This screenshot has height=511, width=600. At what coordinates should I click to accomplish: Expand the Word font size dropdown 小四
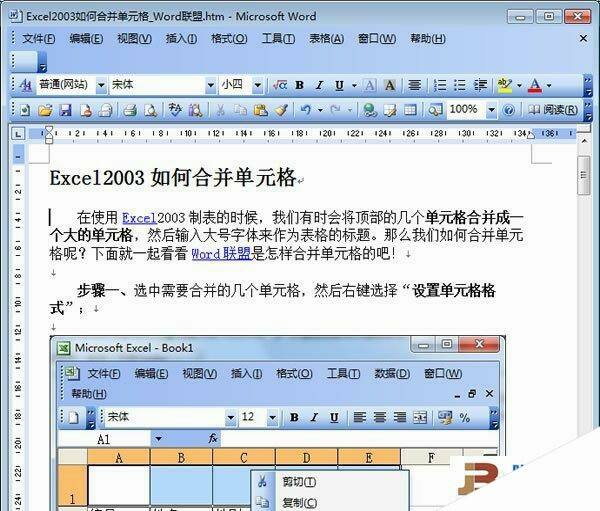click(258, 85)
